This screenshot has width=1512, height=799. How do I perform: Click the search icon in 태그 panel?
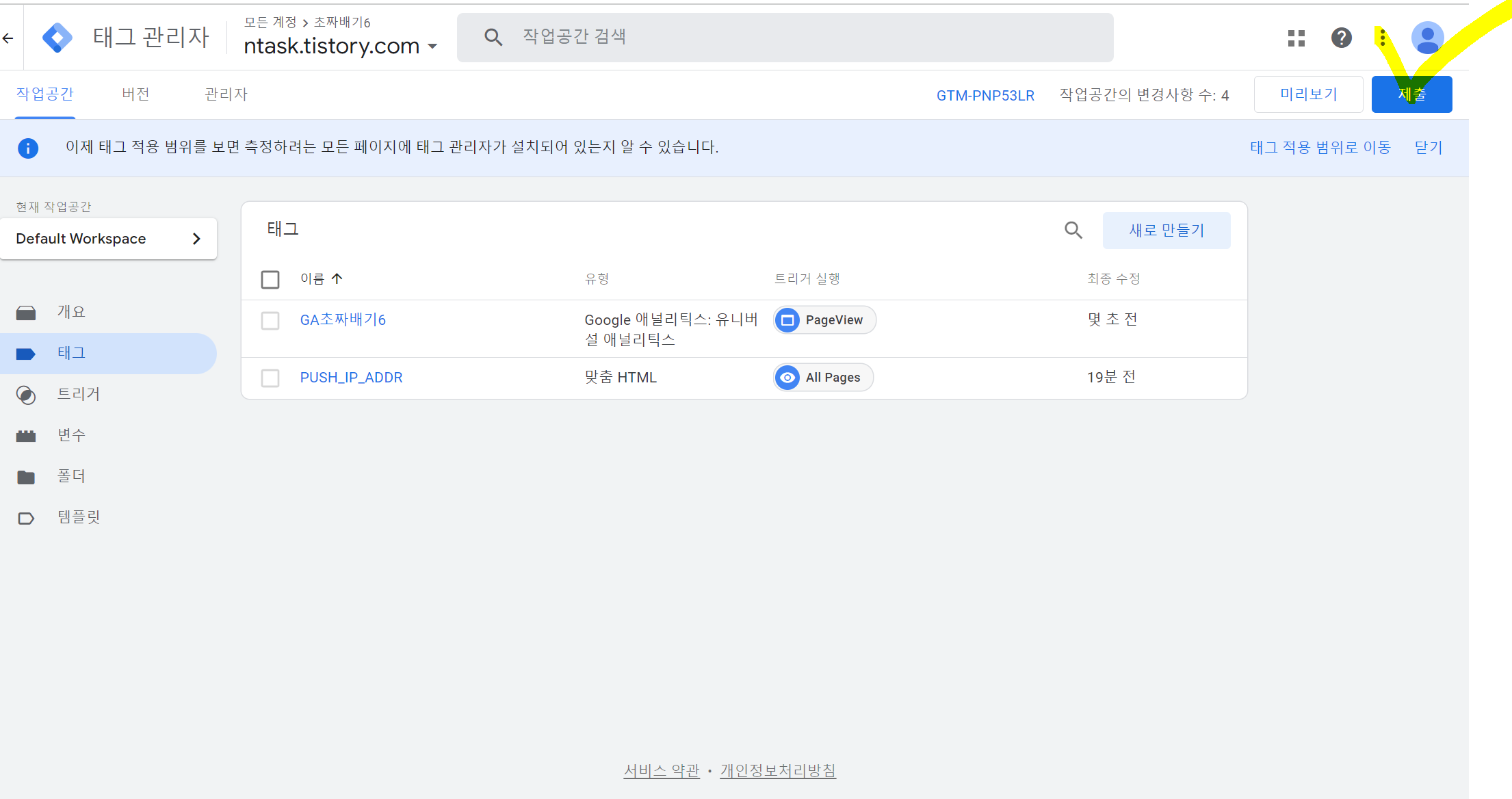[1073, 231]
